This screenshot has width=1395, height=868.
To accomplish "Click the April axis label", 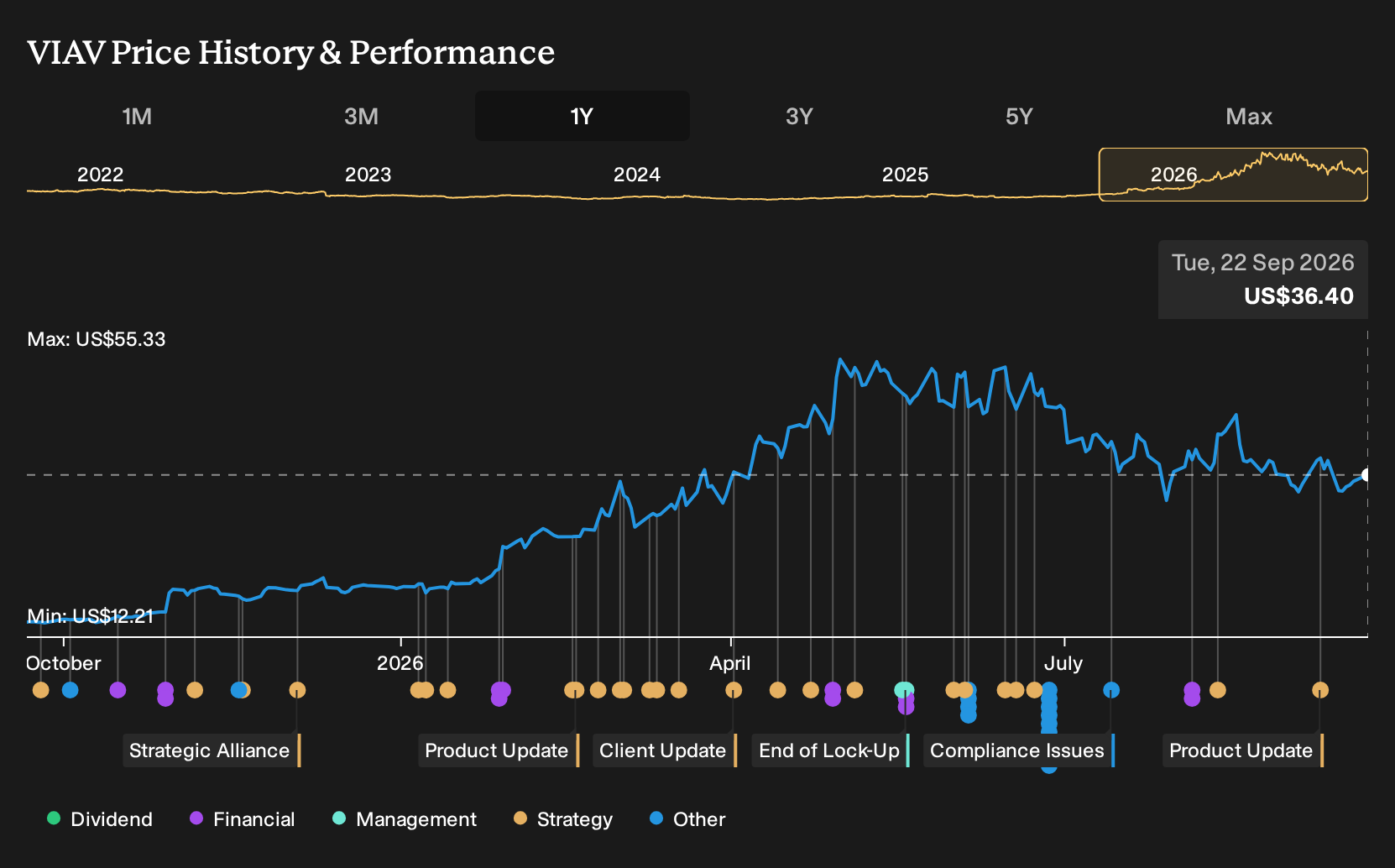I will [x=730, y=663].
